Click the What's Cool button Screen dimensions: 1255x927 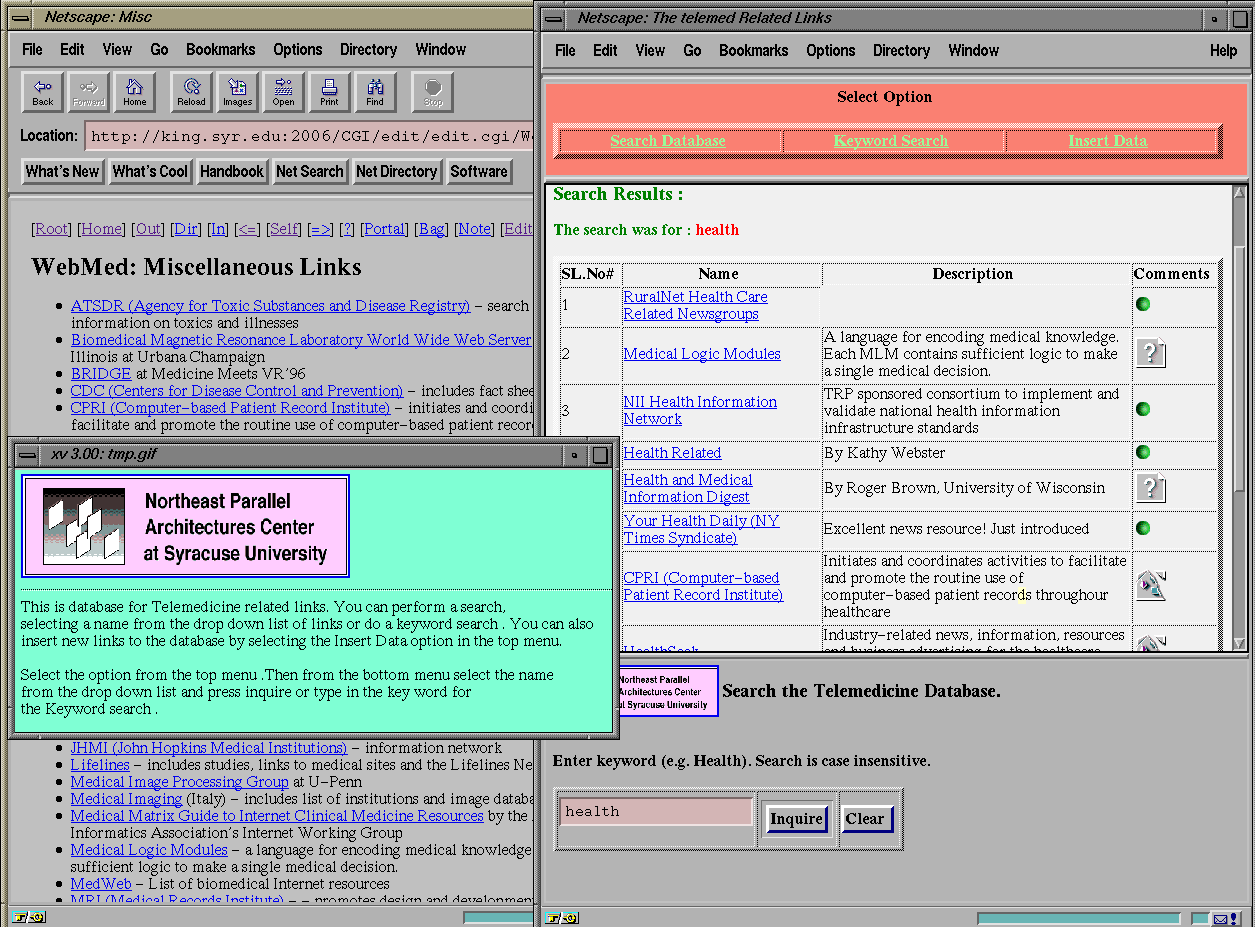pyautogui.click(x=150, y=172)
